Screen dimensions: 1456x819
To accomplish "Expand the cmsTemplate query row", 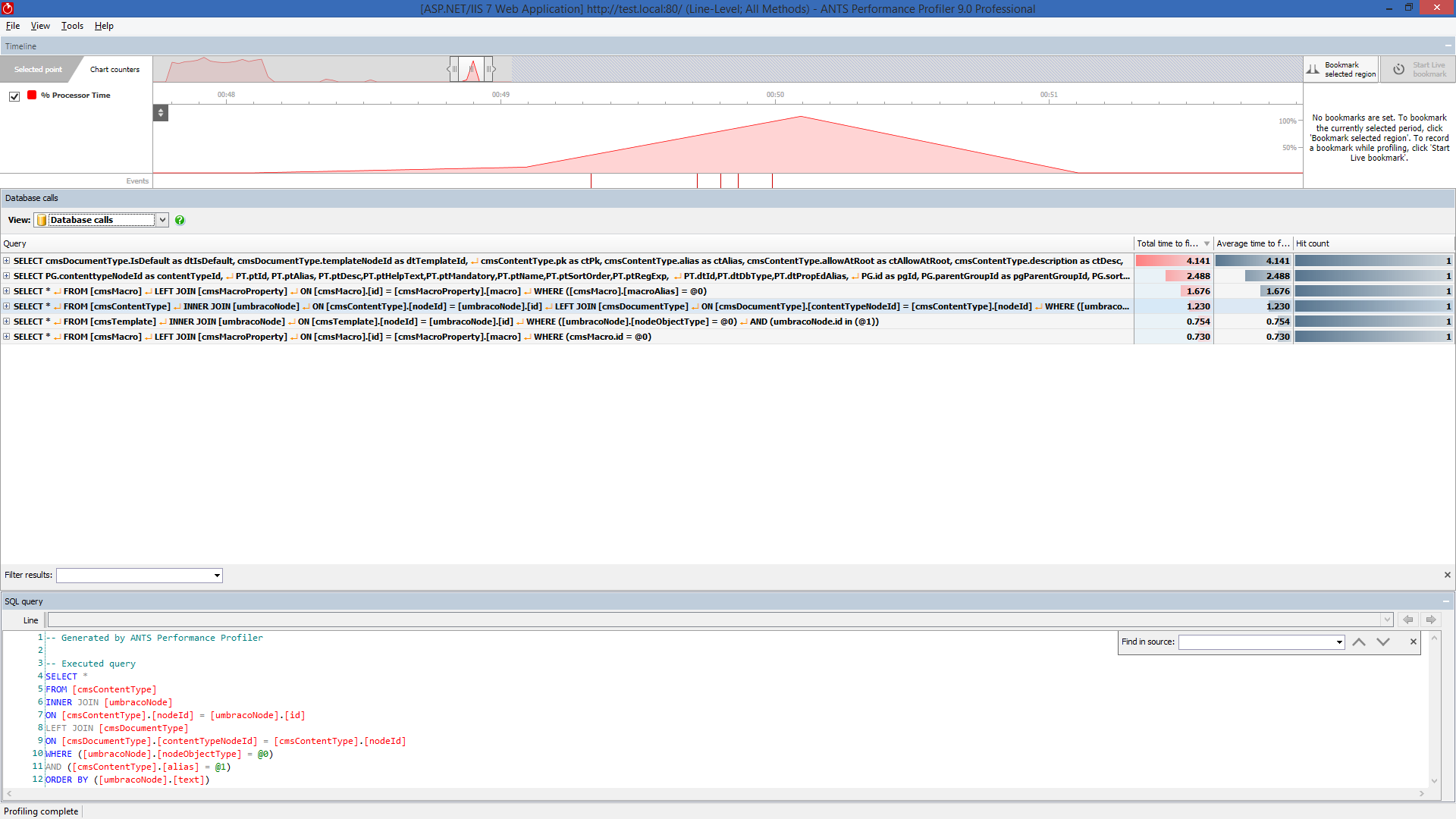I will [7, 322].
